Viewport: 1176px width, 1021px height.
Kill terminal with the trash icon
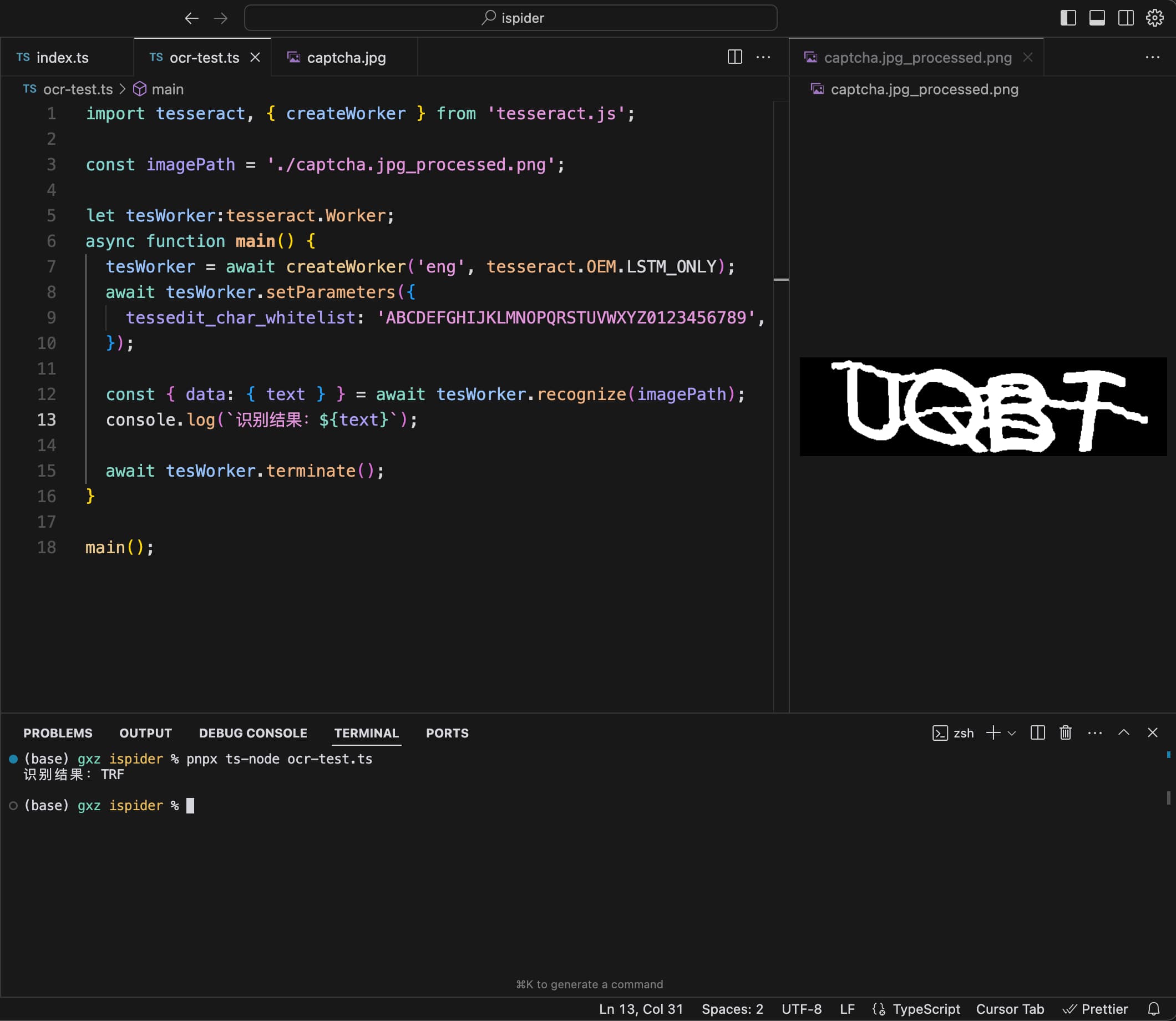(1065, 732)
